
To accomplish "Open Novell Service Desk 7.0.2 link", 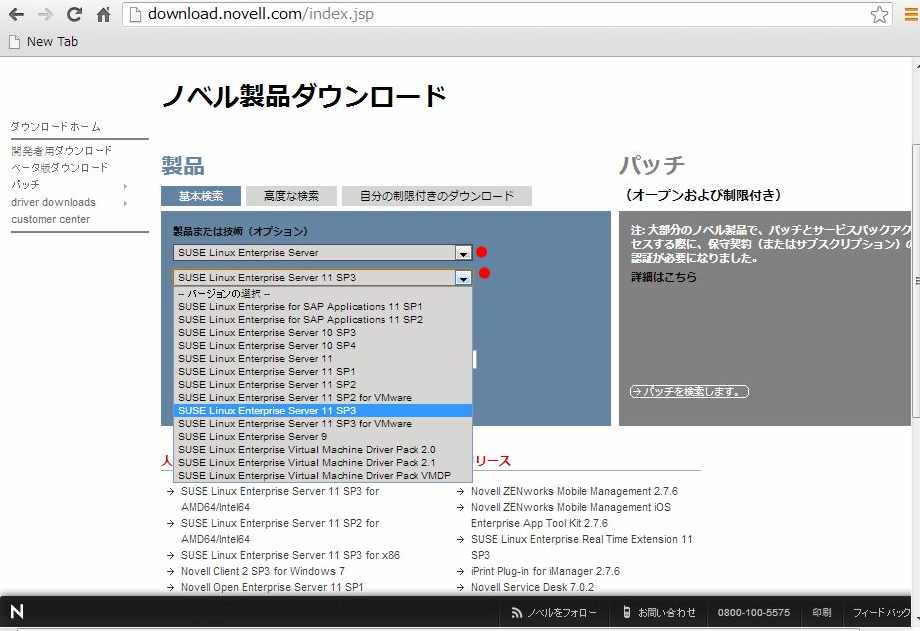I will 532,587.
